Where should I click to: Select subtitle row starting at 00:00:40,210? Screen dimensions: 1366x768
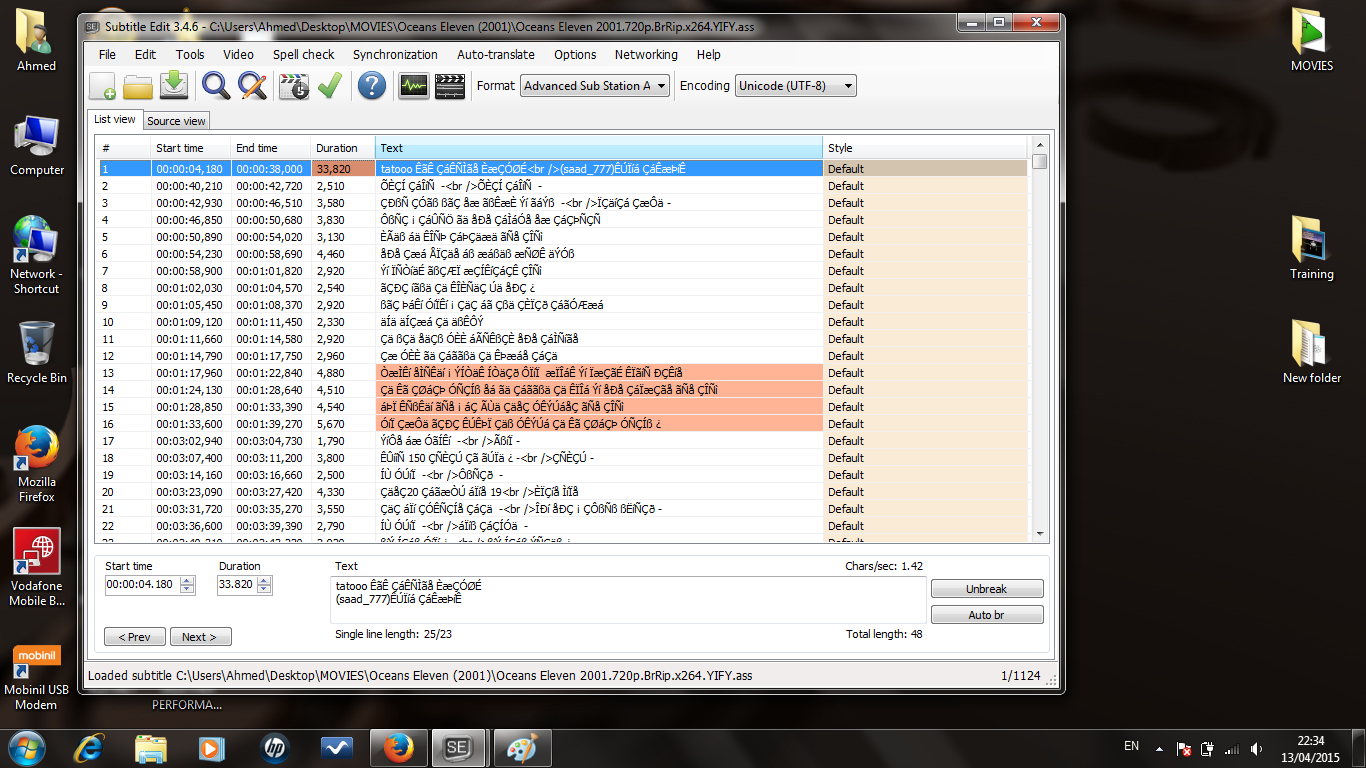point(563,186)
